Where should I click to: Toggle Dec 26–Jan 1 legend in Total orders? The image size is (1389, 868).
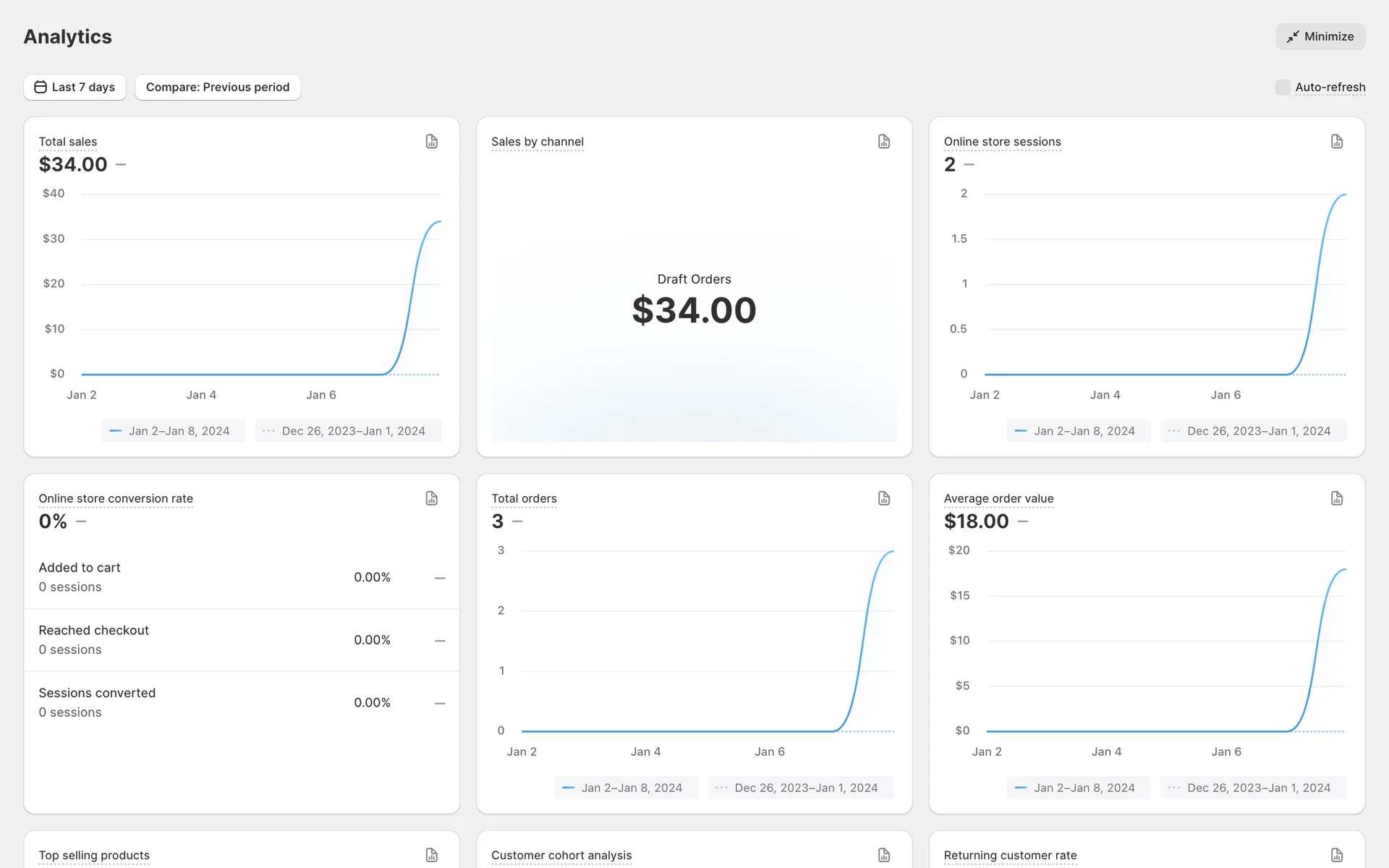click(800, 788)
